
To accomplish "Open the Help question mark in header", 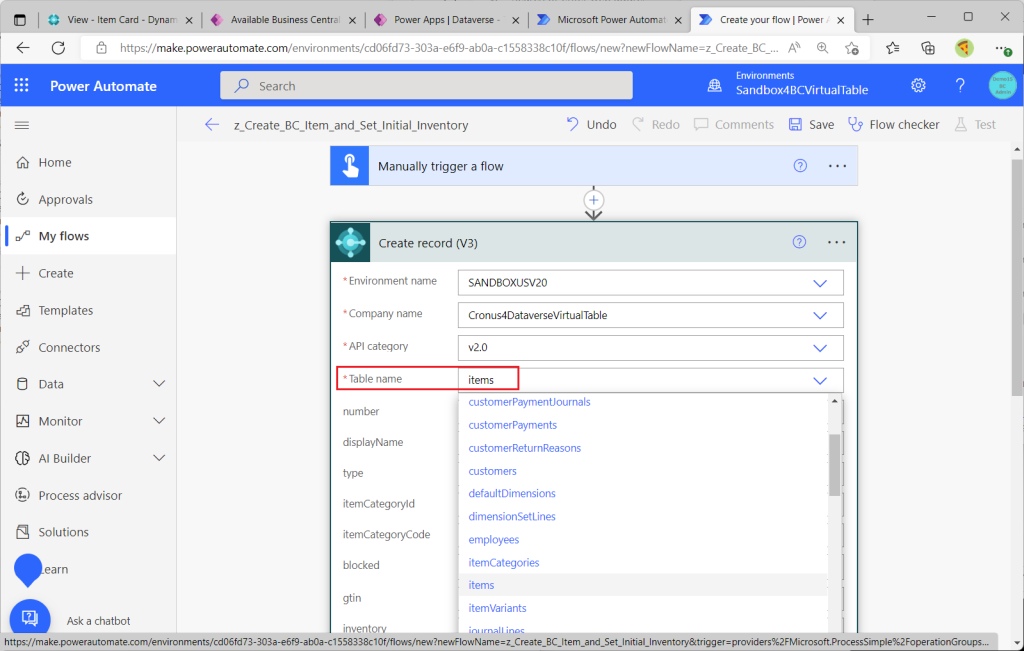I will click(960, 86).
